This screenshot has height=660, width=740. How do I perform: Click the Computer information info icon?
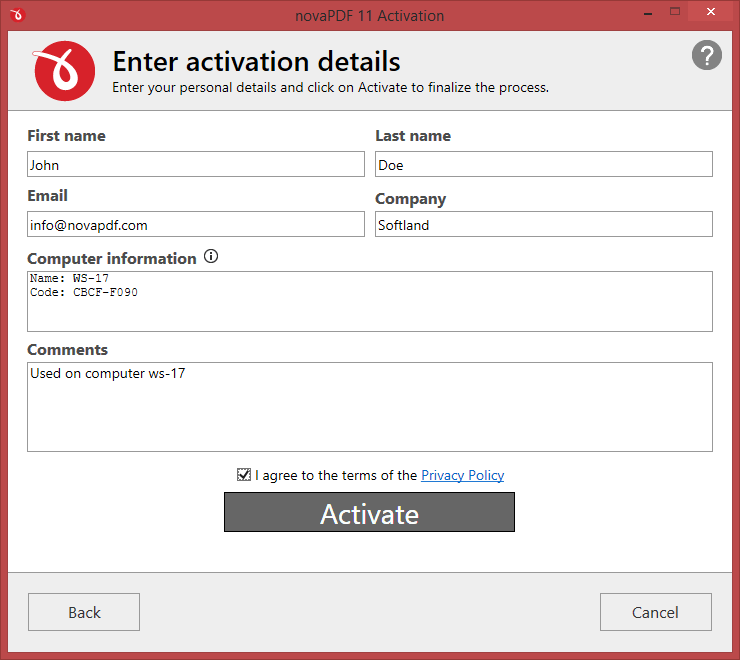pos(211,256)
